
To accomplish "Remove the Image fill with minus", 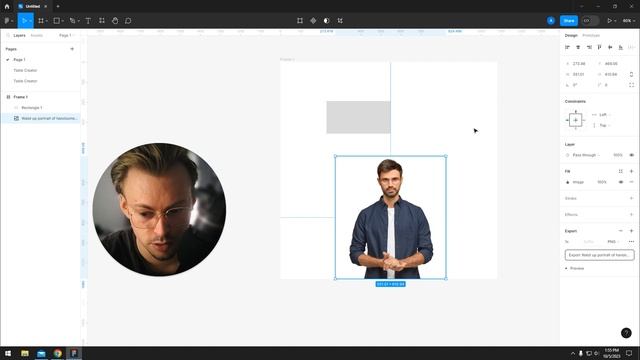I will pos(631,182).
